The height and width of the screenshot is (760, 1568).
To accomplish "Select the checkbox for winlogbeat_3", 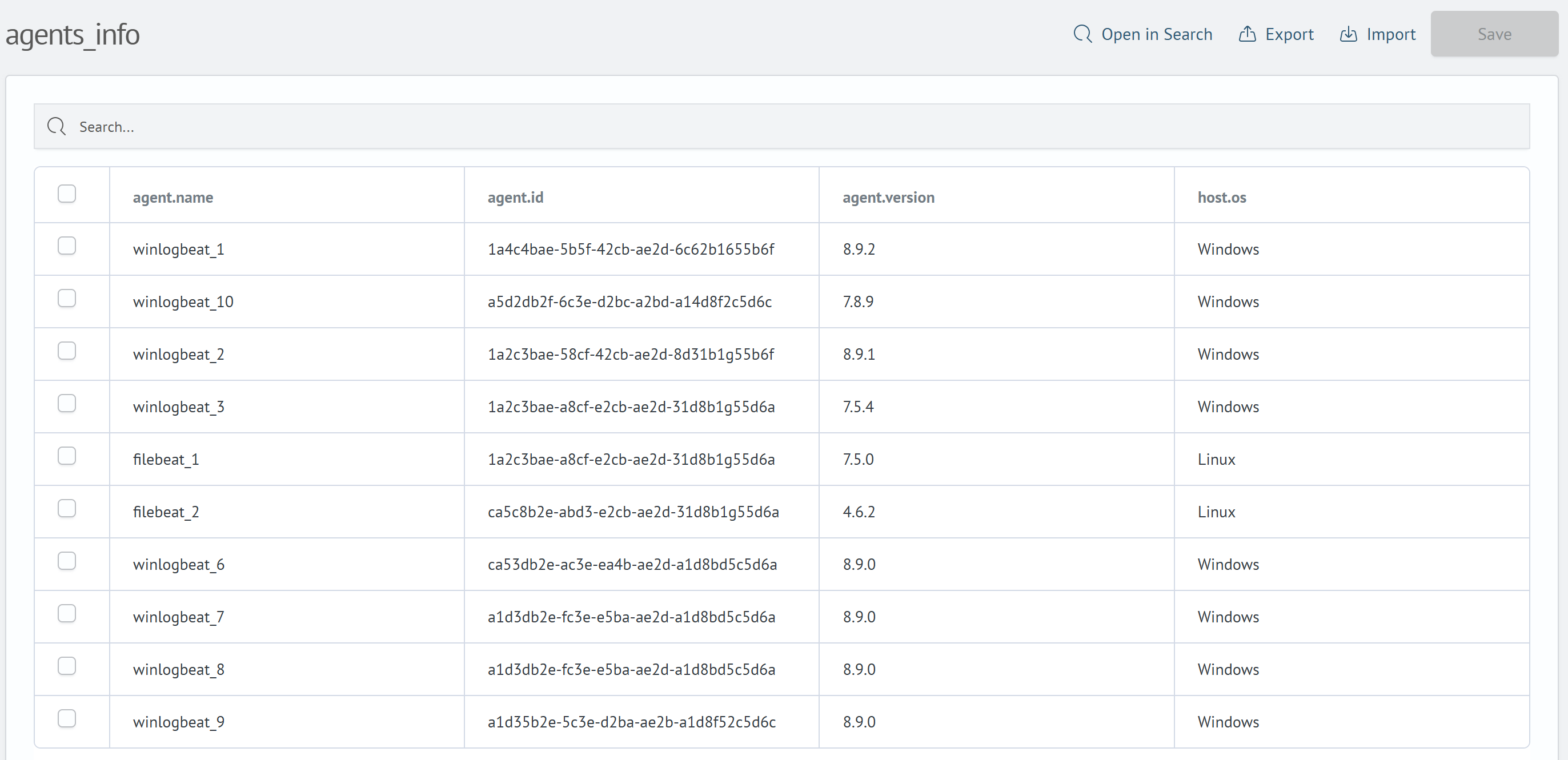I will click(67, 403).
